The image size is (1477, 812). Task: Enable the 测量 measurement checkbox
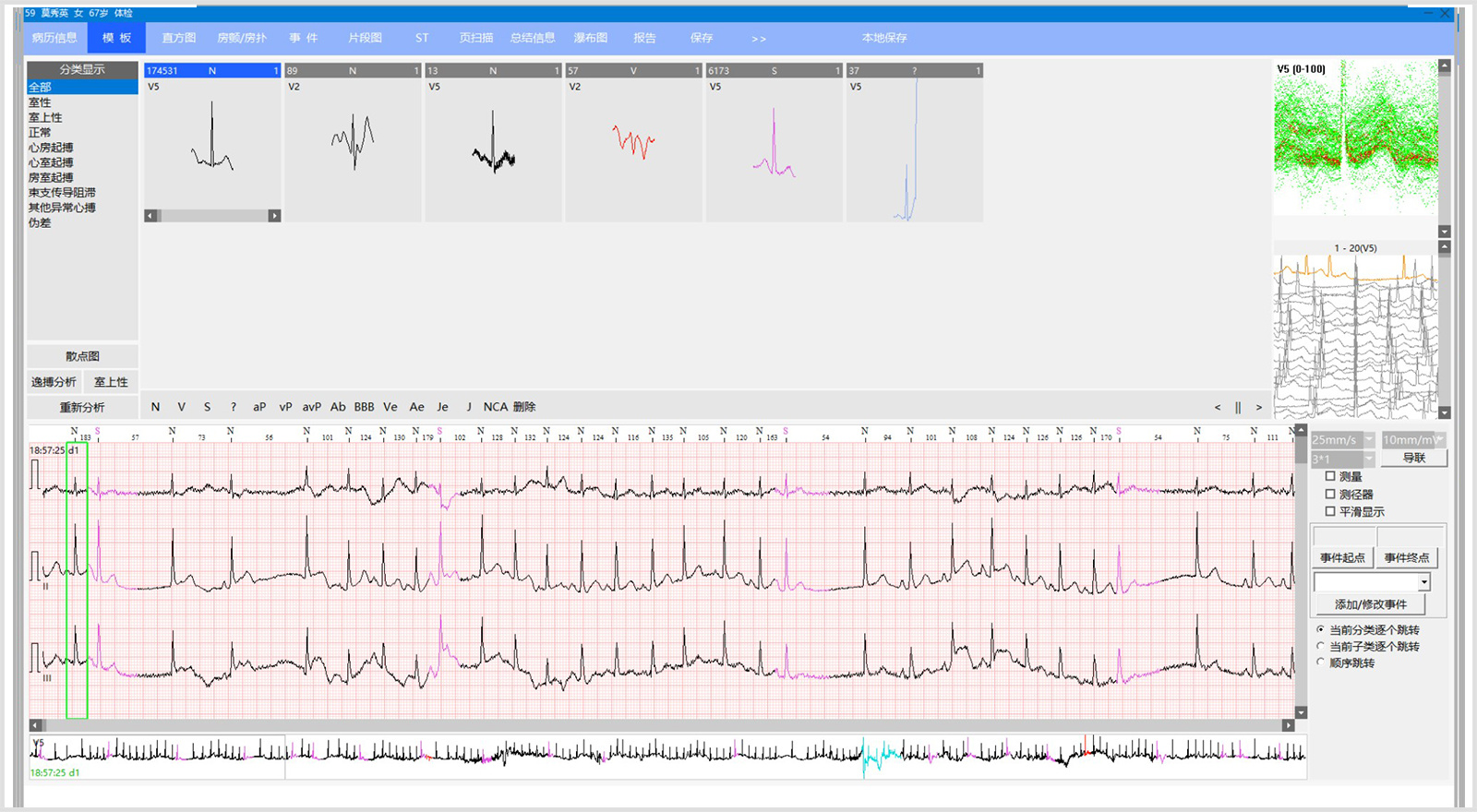1330,476
